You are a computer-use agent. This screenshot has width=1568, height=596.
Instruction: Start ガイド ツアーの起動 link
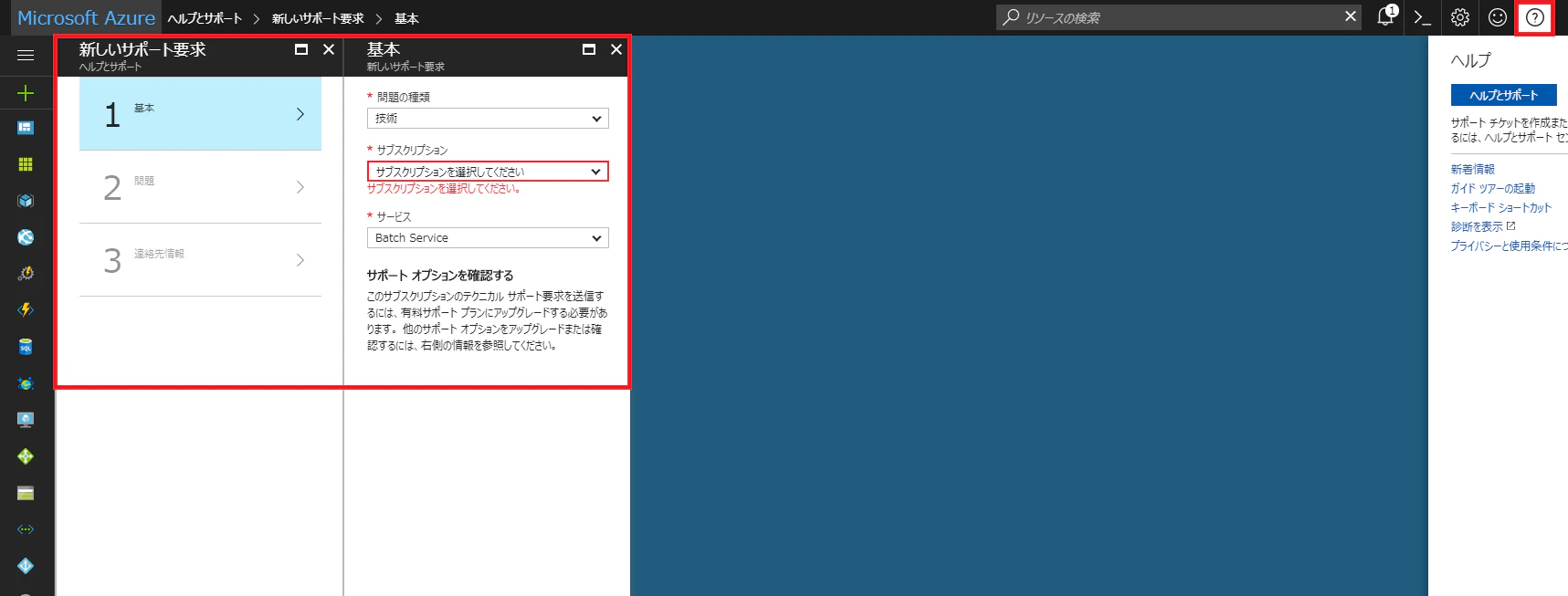click(x=1492, y=189)
